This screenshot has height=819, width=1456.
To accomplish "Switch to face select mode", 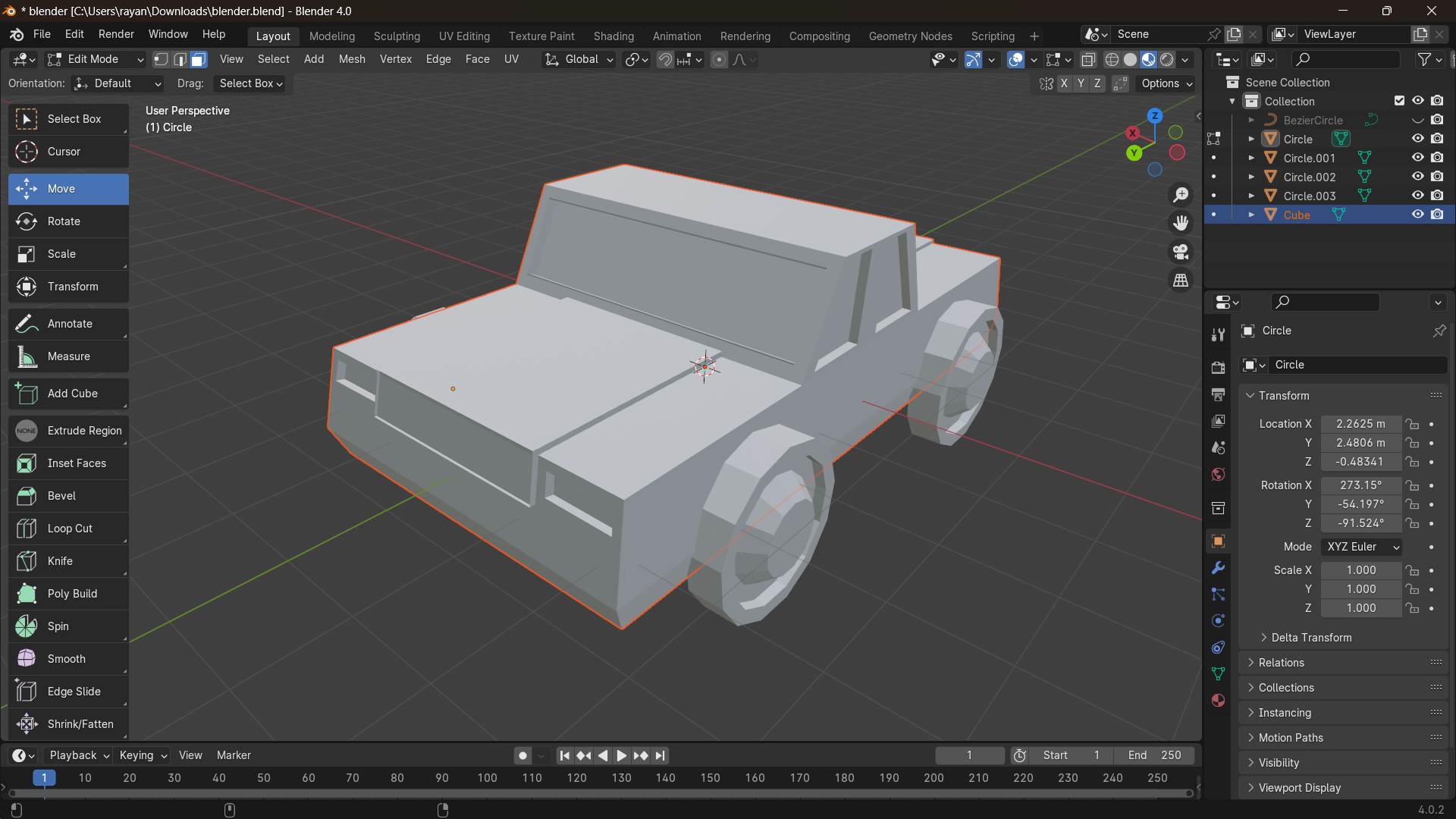I will [x=199, y=59].
